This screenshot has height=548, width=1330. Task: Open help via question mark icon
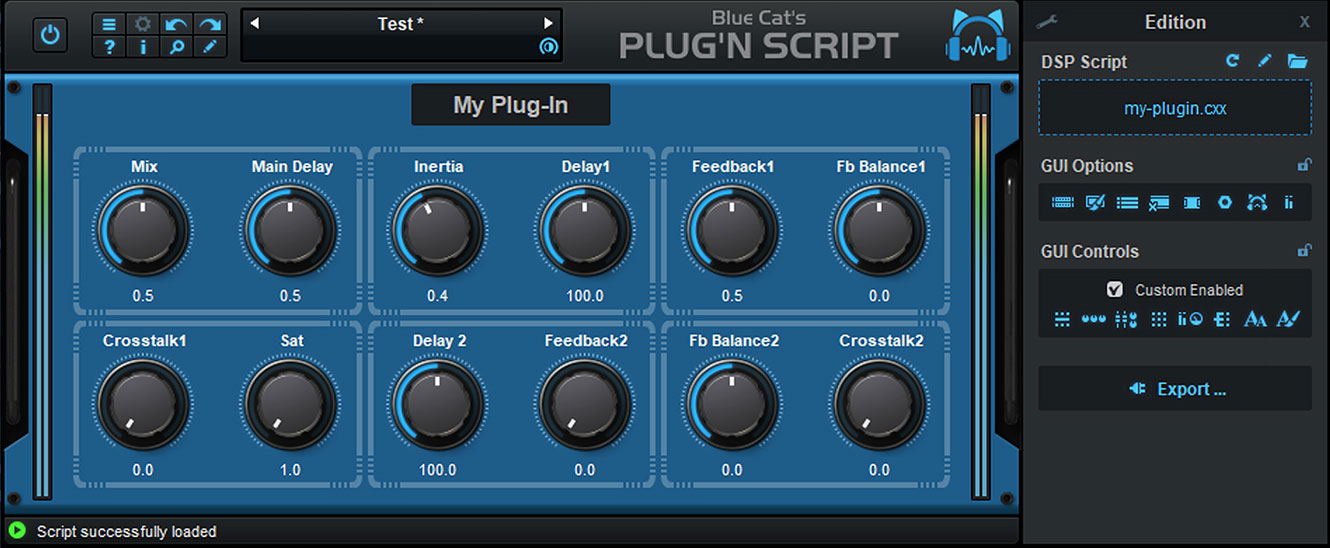pos(110,47)
